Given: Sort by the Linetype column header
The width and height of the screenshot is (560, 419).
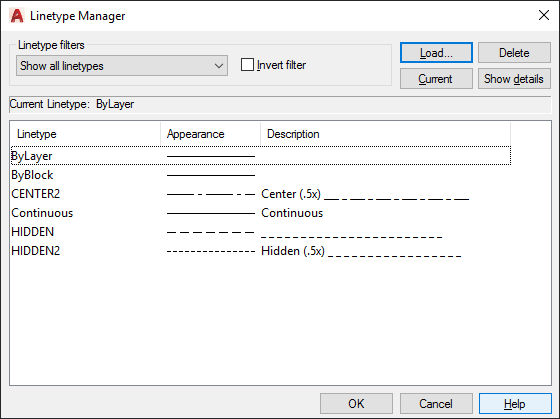Looking at the screenshot, I should click(x=85, y=134).
